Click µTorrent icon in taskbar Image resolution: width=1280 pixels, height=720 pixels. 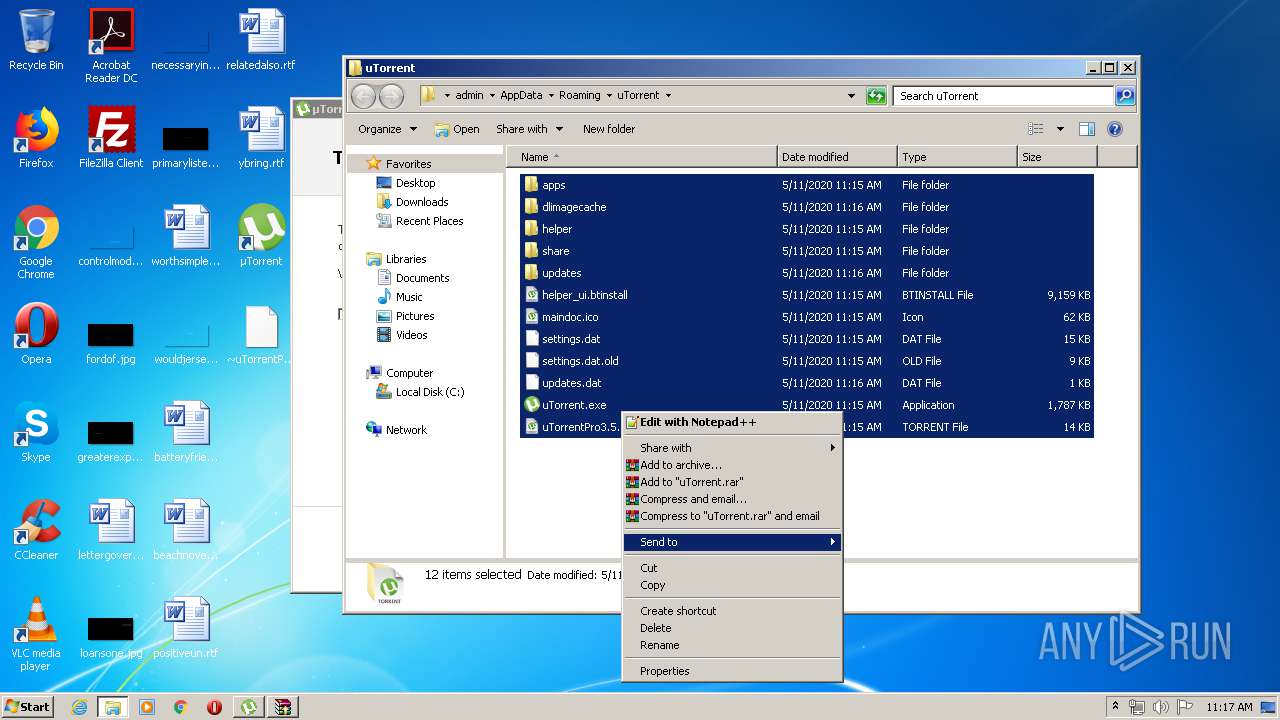coord(249,707)
